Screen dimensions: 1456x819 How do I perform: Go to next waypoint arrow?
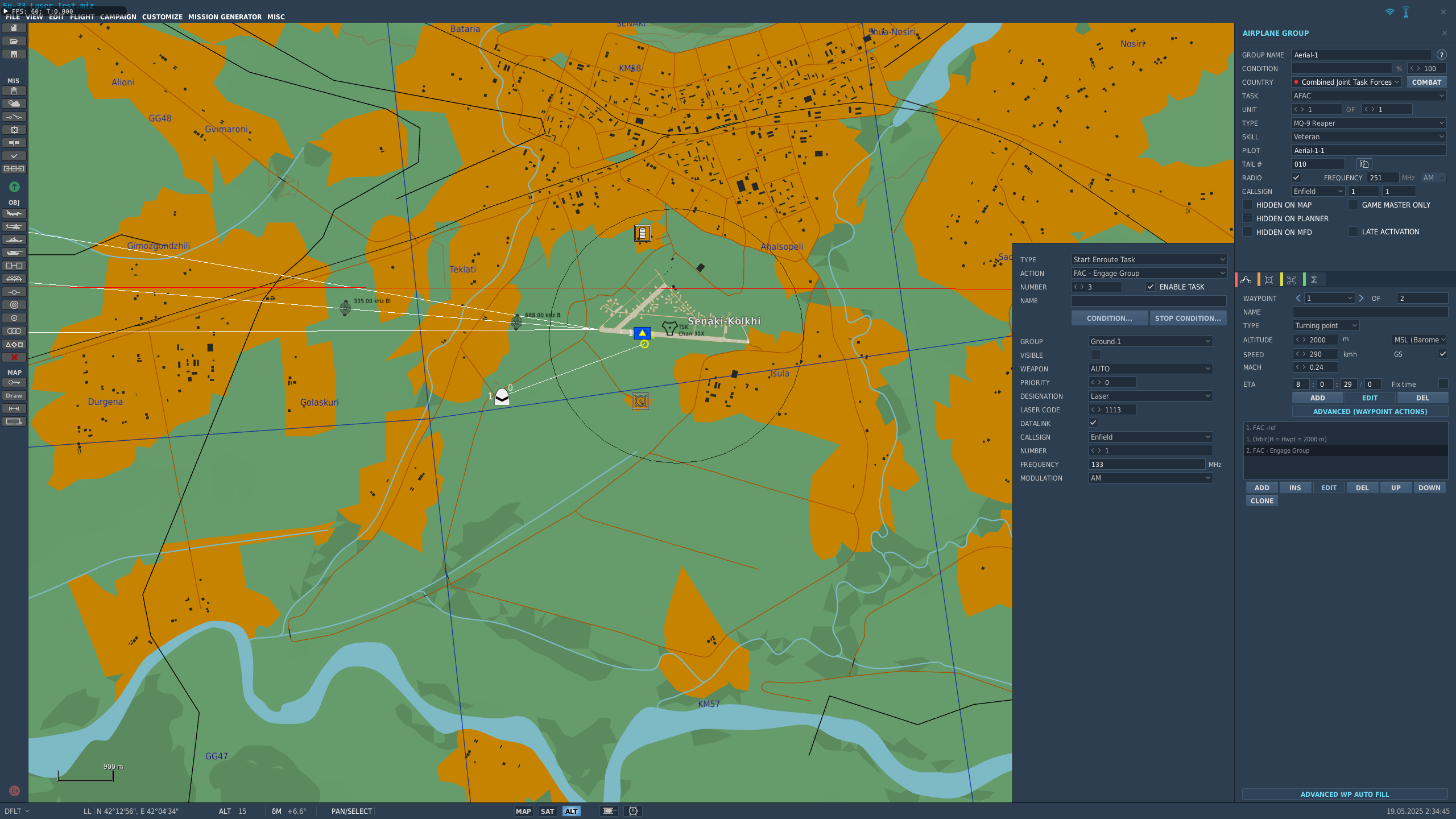pyautogui.click(x=1361, y=298)
